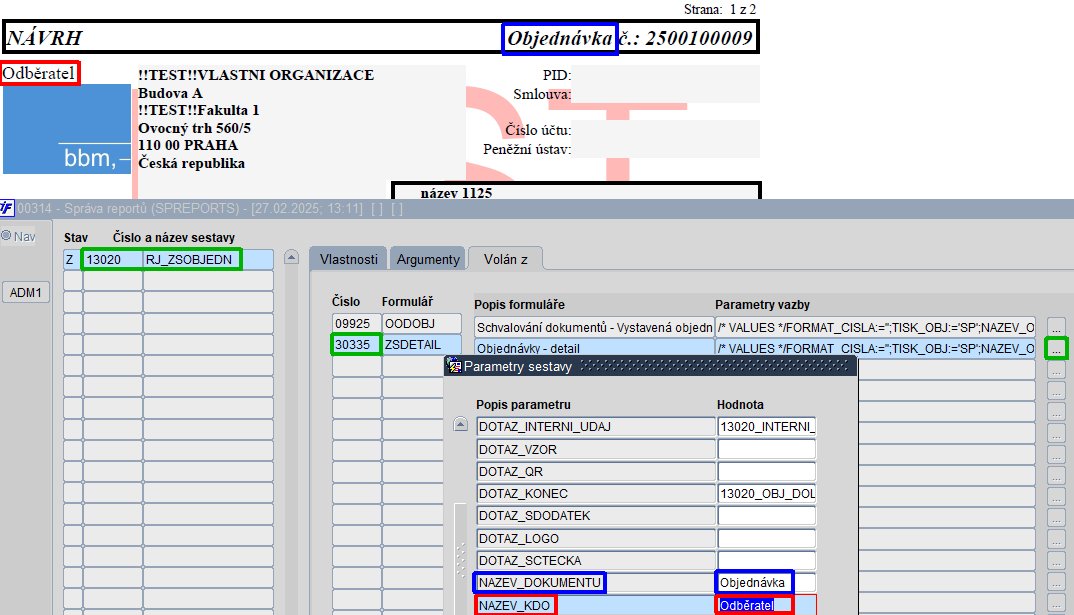
Task: Click the DOTAZ_KONEC value field
Action: [x=766, y=494]
